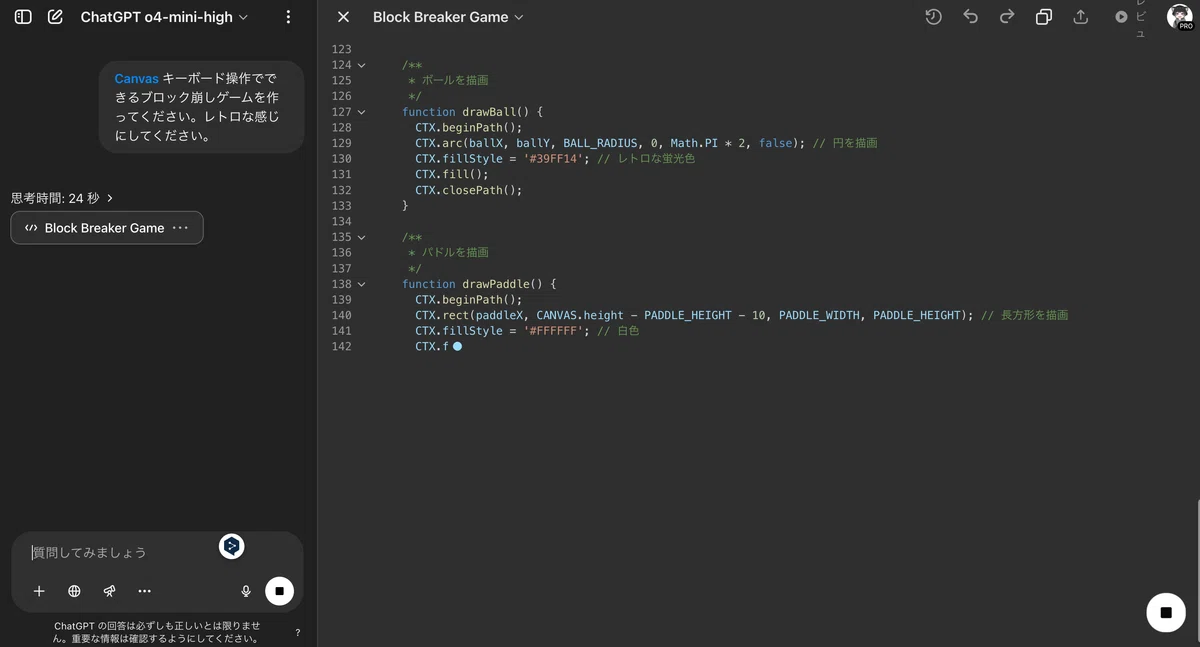Viewport: 1200px width, 647px height.
Task: Open options dots on Block Breaker Game chip
Action: [x=180, y=228]
